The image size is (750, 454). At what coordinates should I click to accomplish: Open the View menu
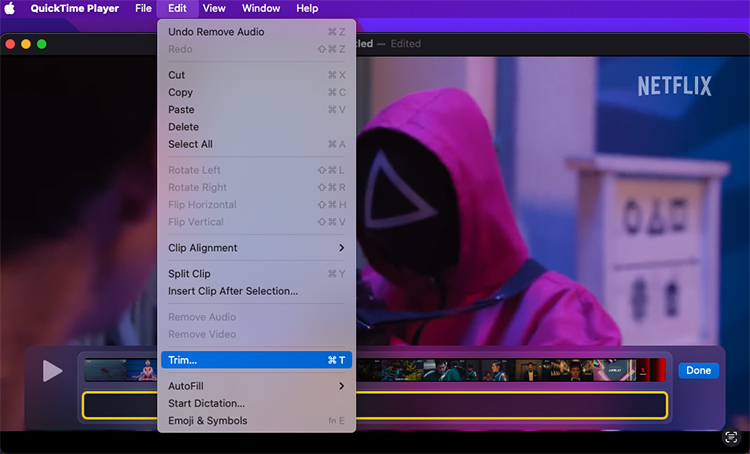coord(214,8)
